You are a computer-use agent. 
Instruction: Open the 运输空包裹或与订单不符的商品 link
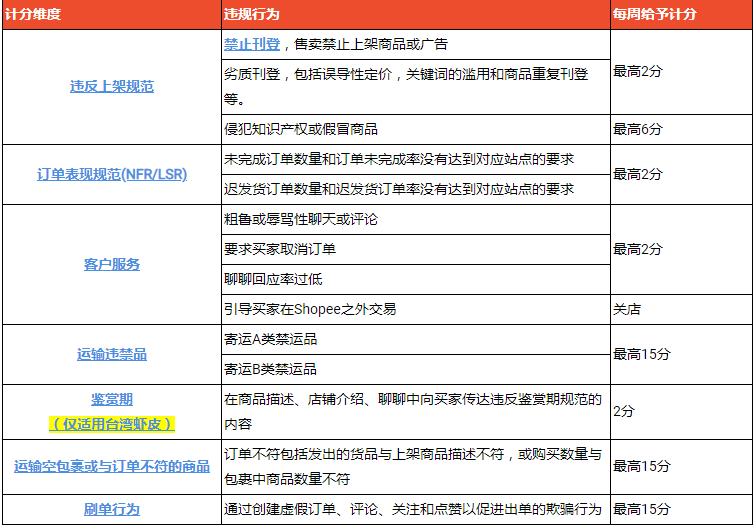(111, 466)
